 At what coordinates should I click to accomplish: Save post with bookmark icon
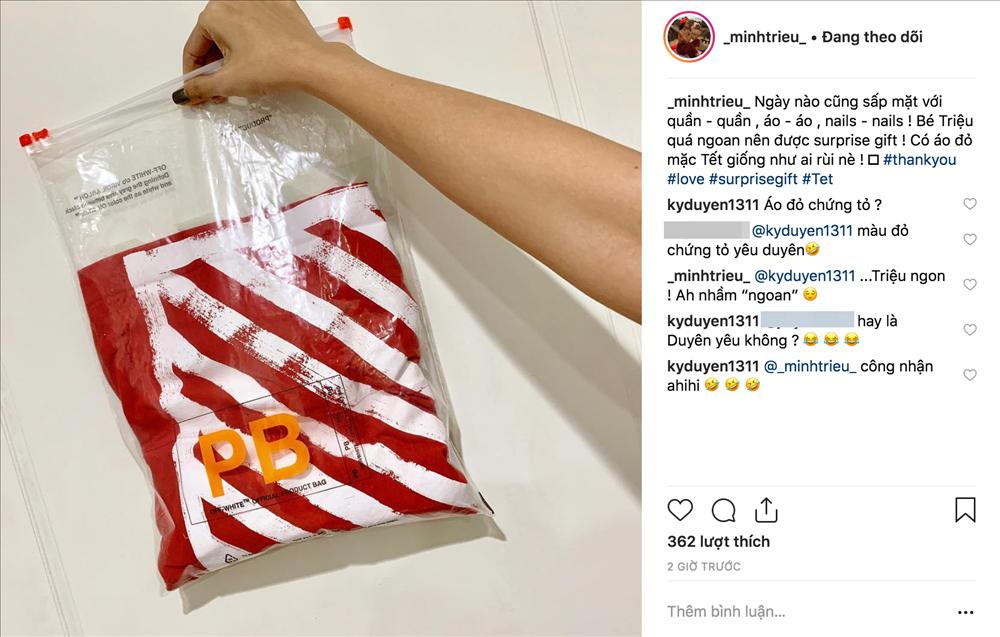pyautogui.click(x=965, y=509)
